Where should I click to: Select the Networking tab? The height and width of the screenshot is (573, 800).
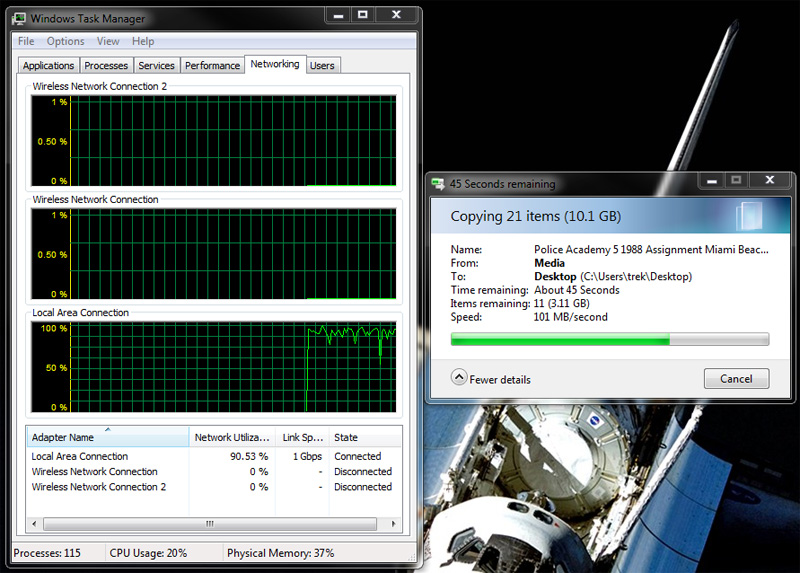click(275, 64)
